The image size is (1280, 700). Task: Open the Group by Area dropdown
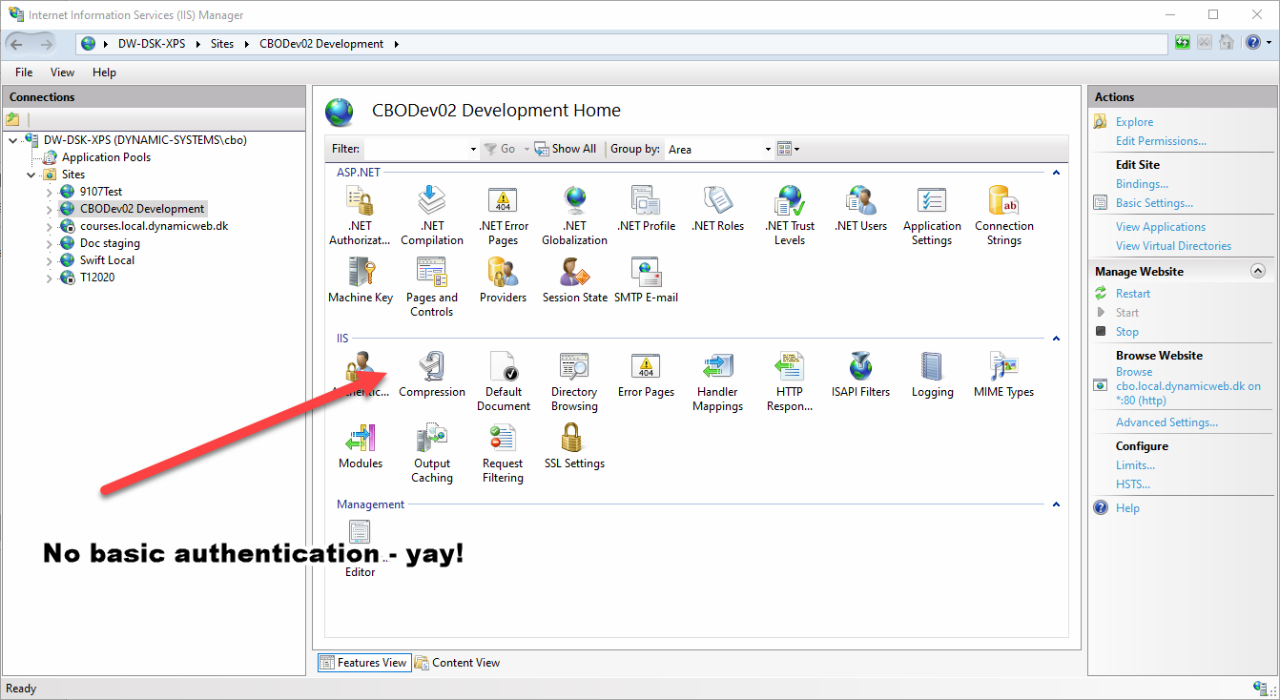720,149
